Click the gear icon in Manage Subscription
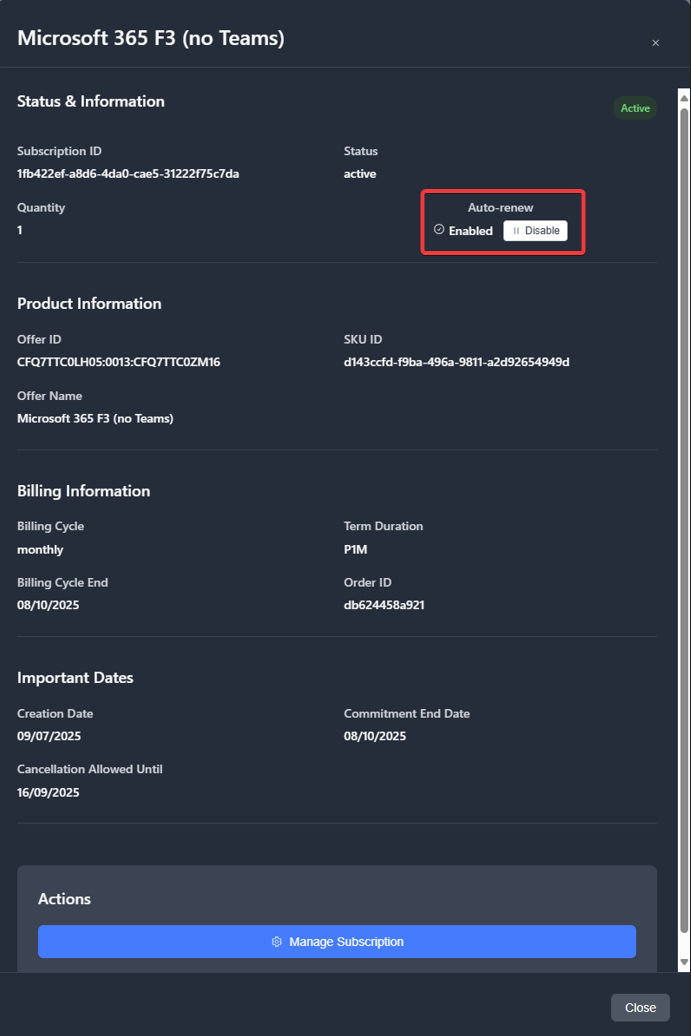Viewport: 691px width, 1036px height. [277, 942]
